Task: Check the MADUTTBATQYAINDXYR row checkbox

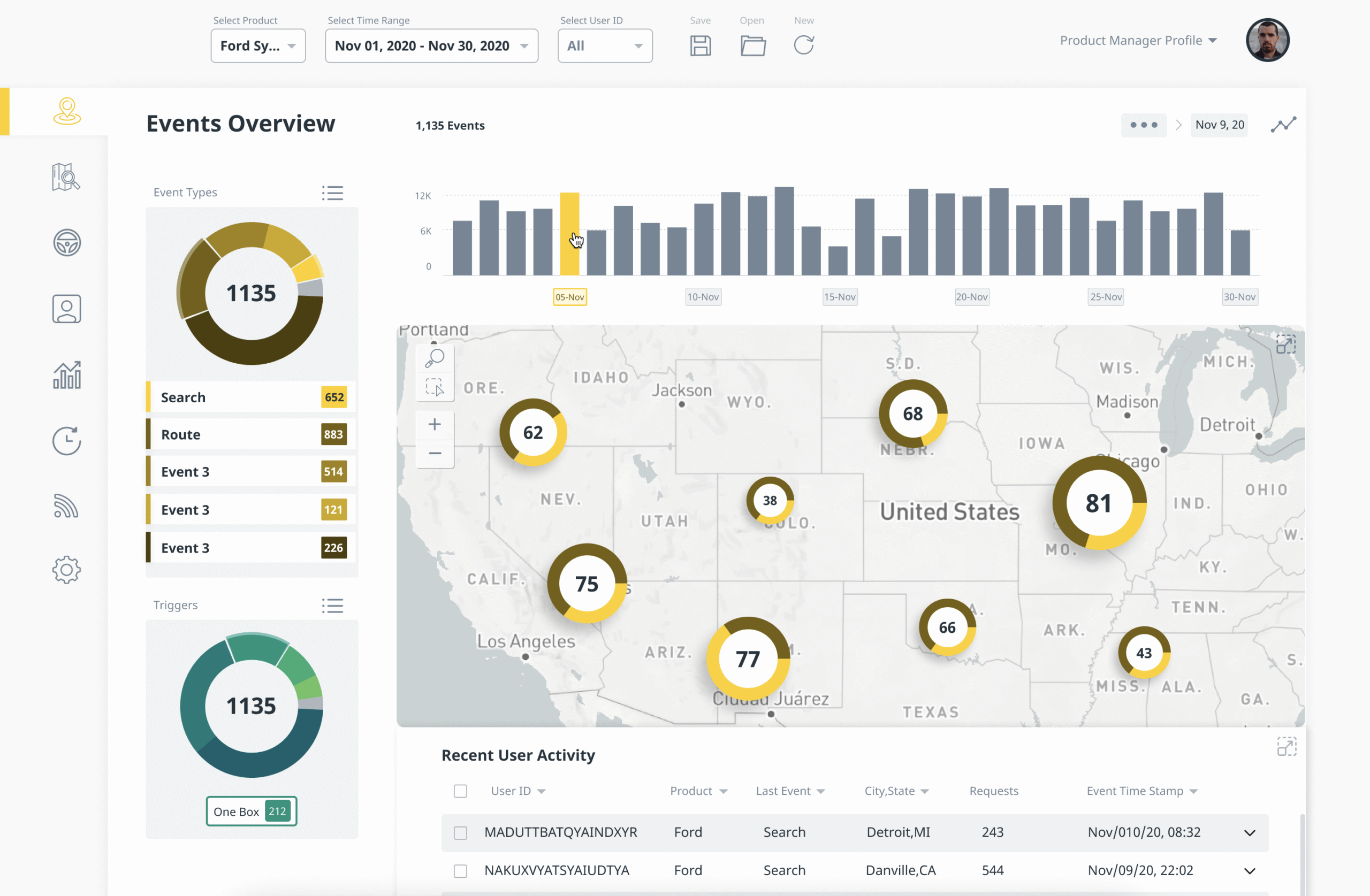Action: pyautogui.click(x=460, y=833)
